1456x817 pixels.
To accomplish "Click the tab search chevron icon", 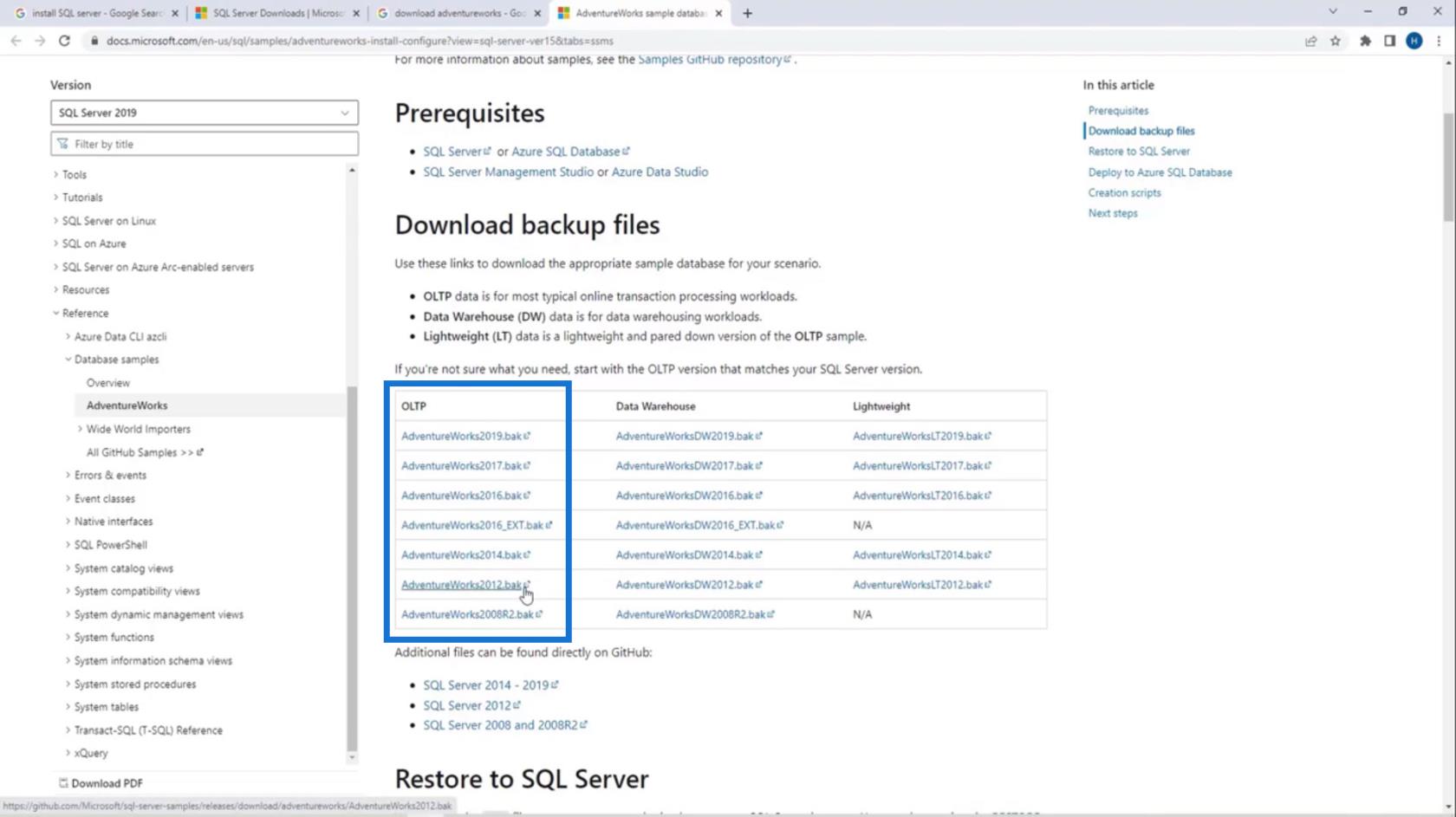I will [1333, 12].
